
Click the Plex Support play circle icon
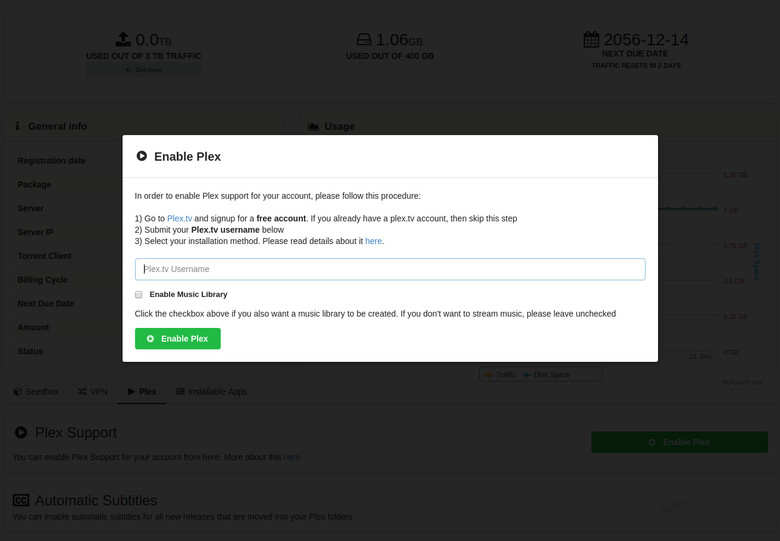(x=21, y=432)
